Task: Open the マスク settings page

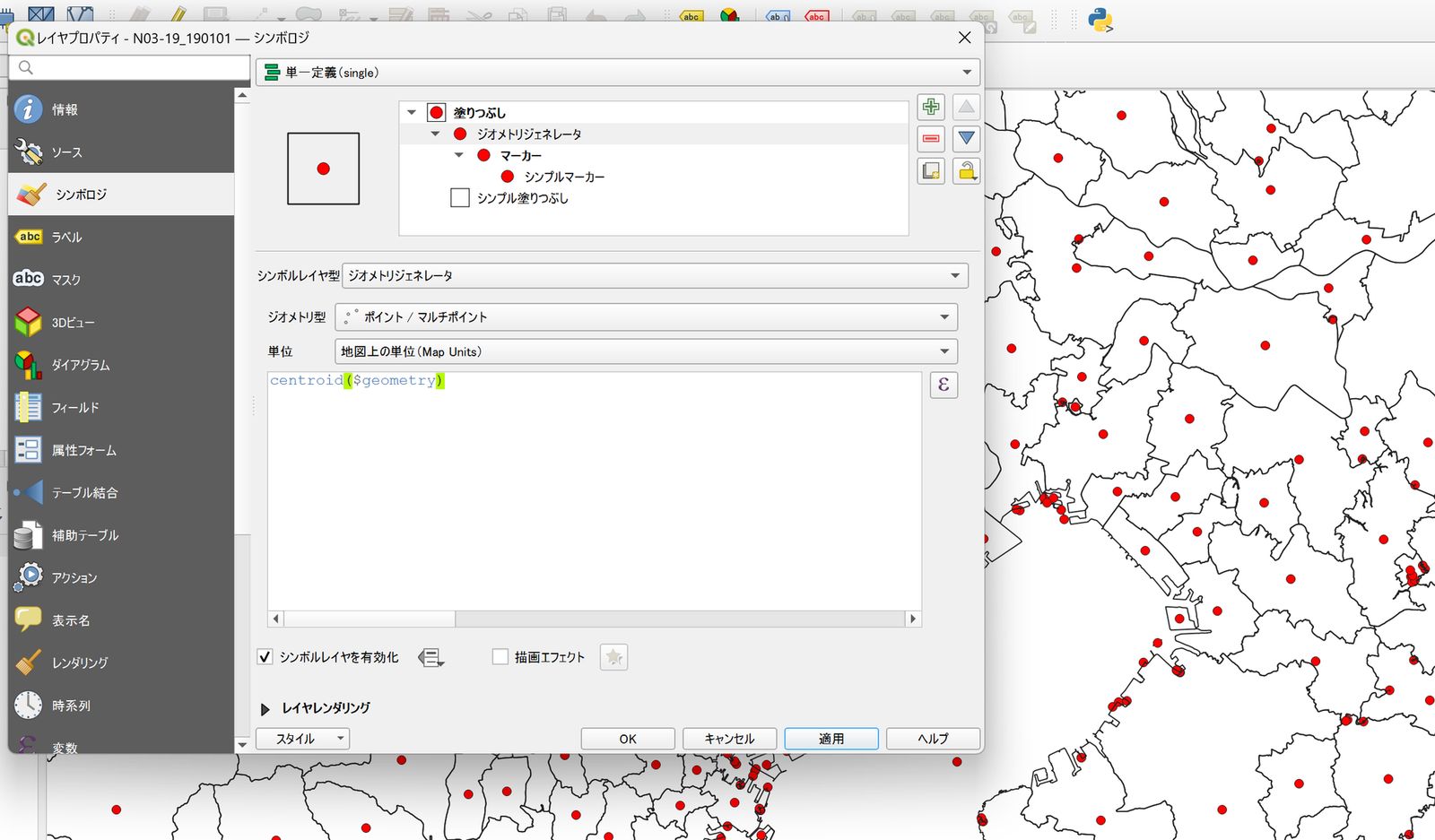Action: point(121,280)
